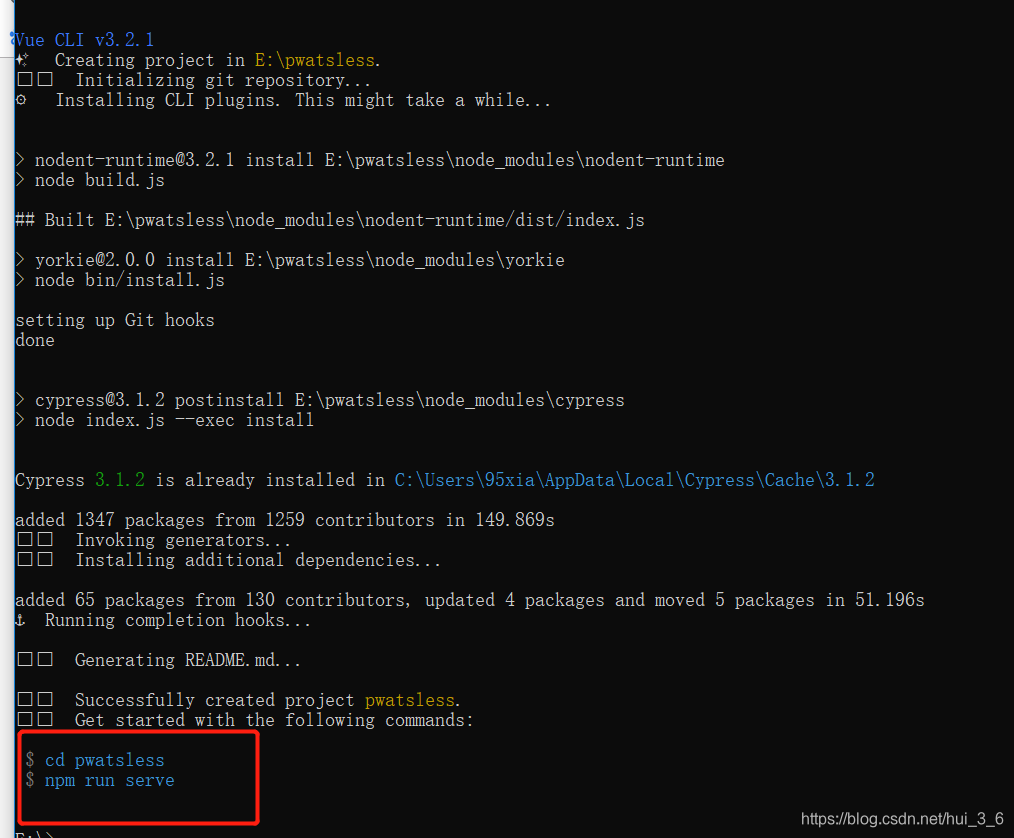This screenshot has height=838, width=1014.
Task: Click 'node index.js --exec install' line
Action: tap(164, 421)
